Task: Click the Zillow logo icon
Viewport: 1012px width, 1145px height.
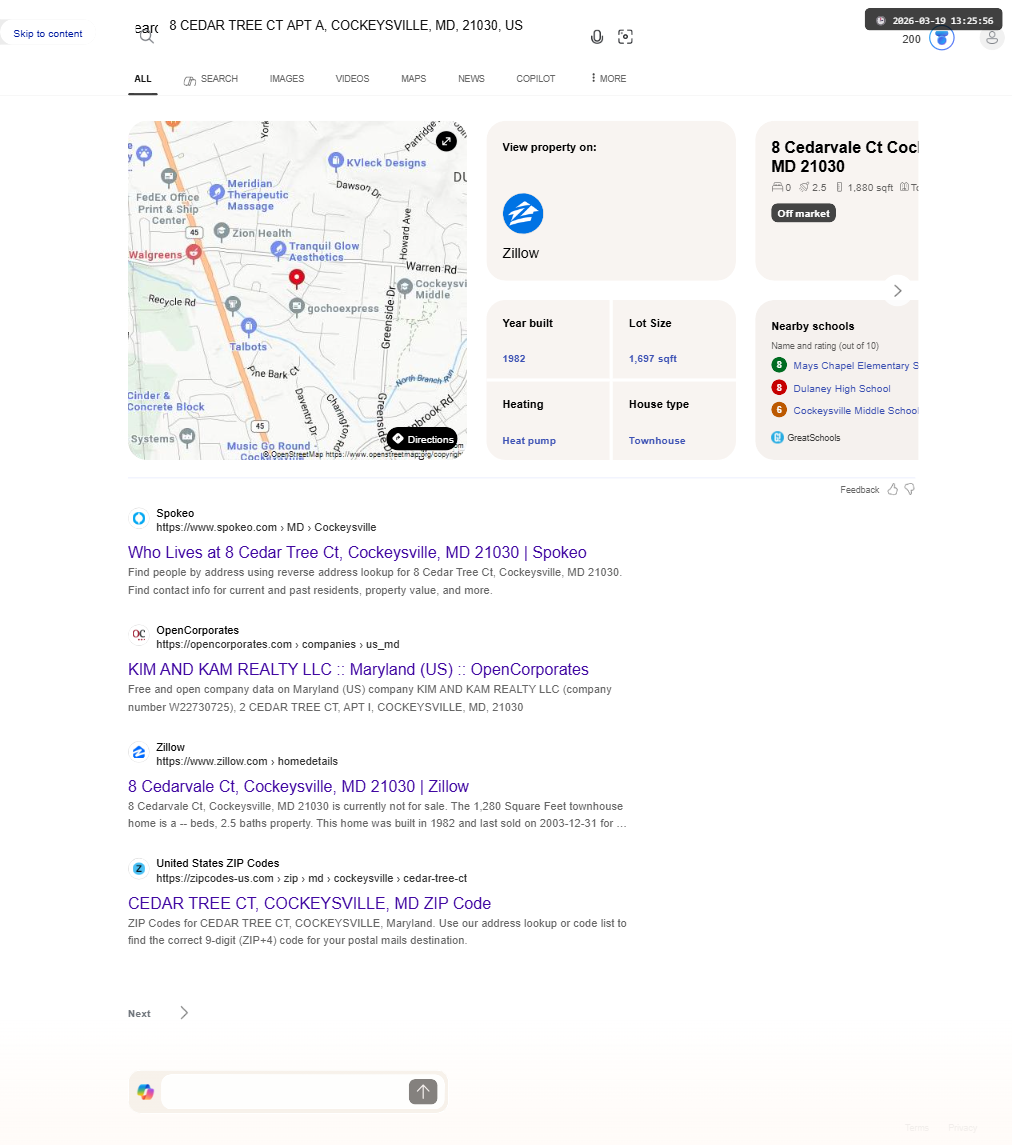Action: [523, 214]
